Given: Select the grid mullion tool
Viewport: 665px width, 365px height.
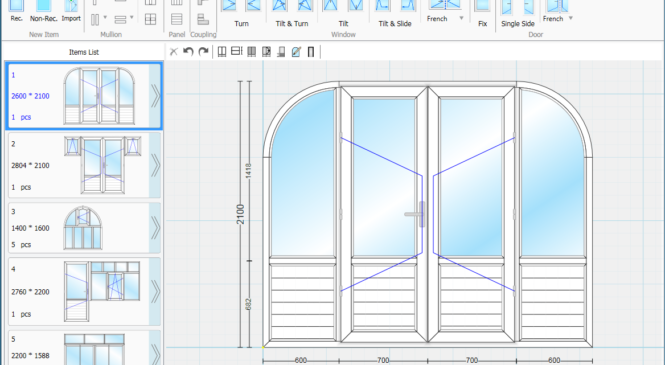Looking at the screenshot, I should (x=150, y=19).
